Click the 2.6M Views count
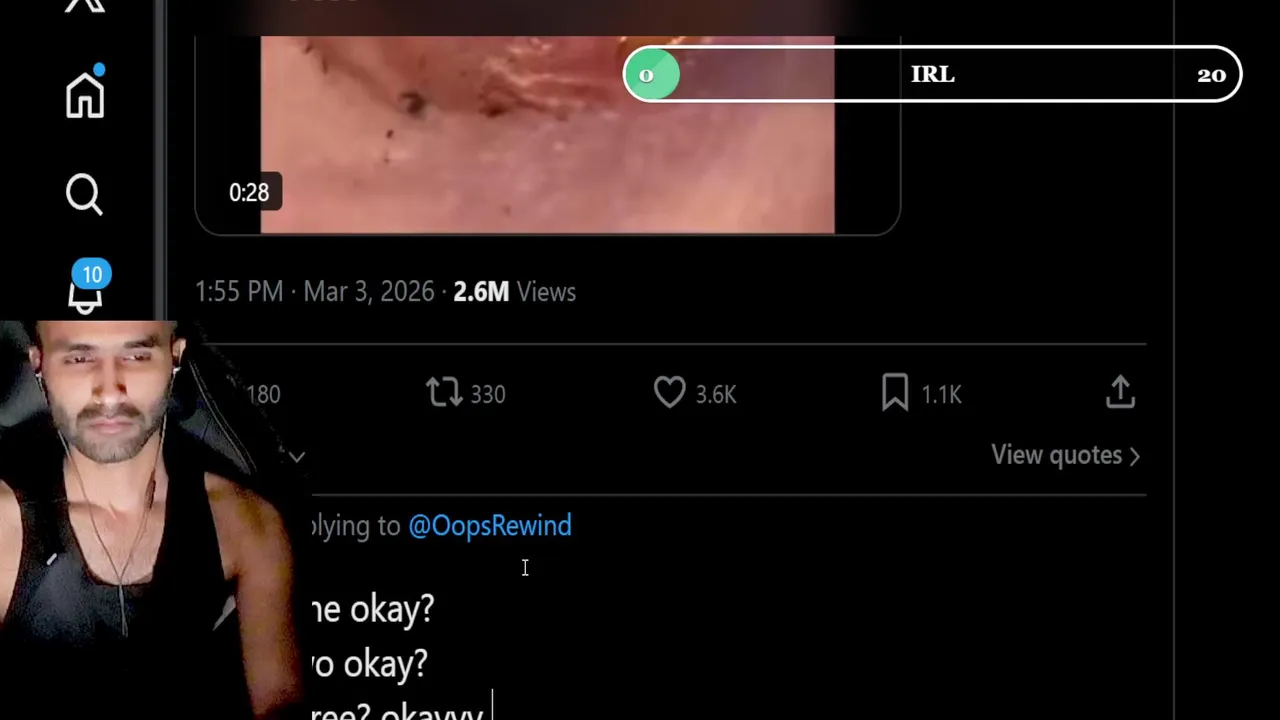The width and height of the screenshot is (1280, 720). click(514, 292)
